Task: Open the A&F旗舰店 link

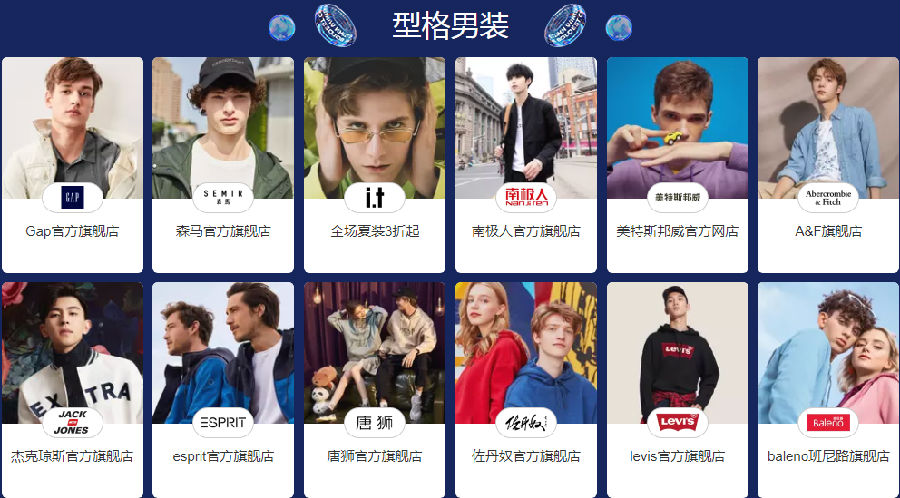Action: pos(828,231)
